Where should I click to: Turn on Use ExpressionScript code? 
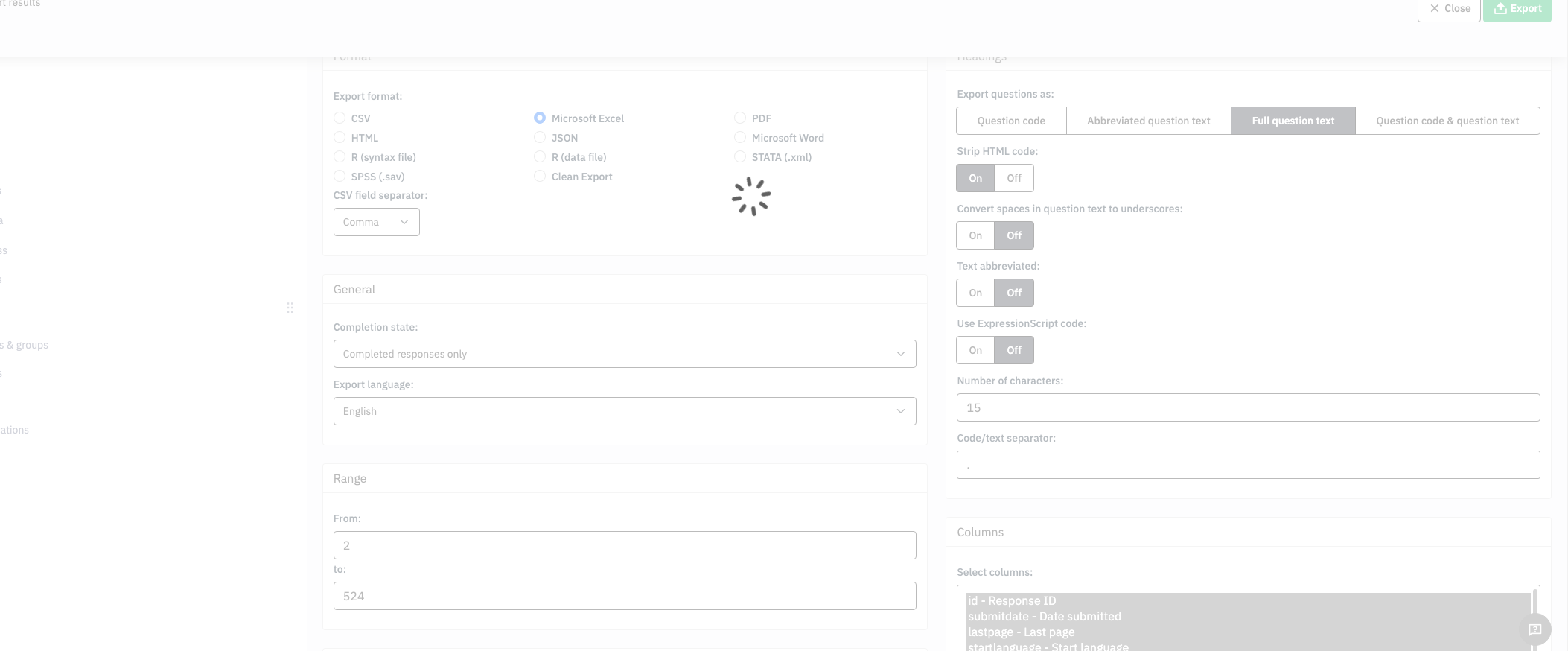coord(975,350)
